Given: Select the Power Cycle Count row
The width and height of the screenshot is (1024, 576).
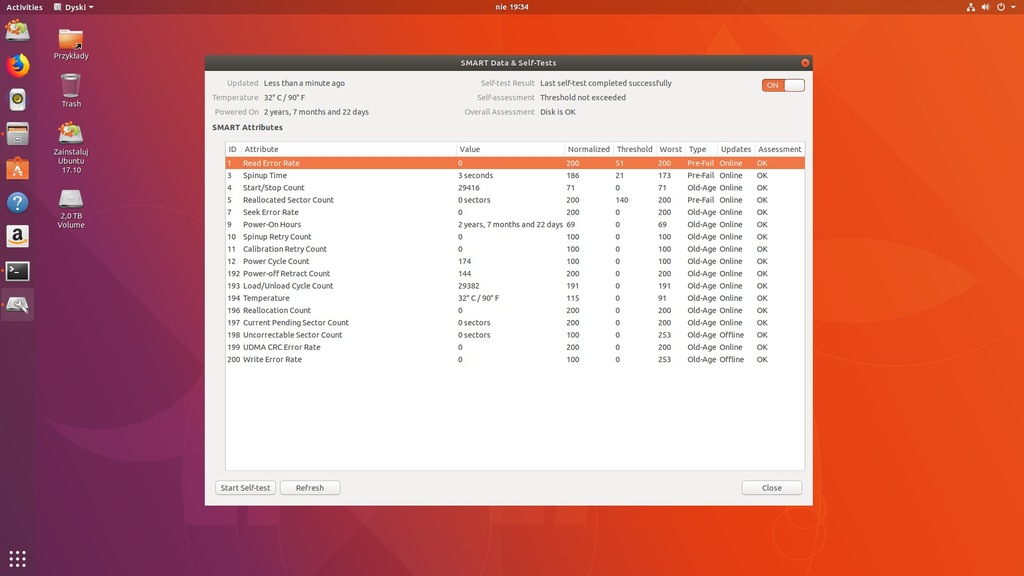Looking at the screenshot, I should click(x=515, y=261).
